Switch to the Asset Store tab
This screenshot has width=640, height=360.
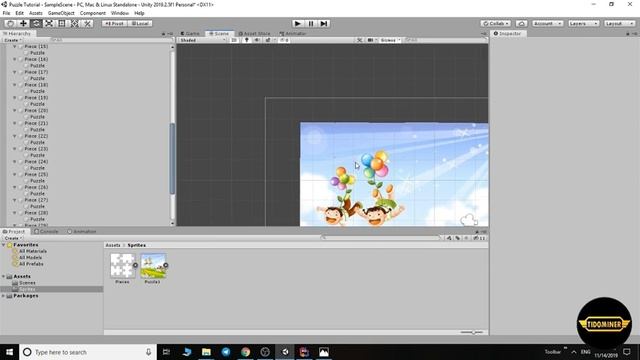[254, 33]
